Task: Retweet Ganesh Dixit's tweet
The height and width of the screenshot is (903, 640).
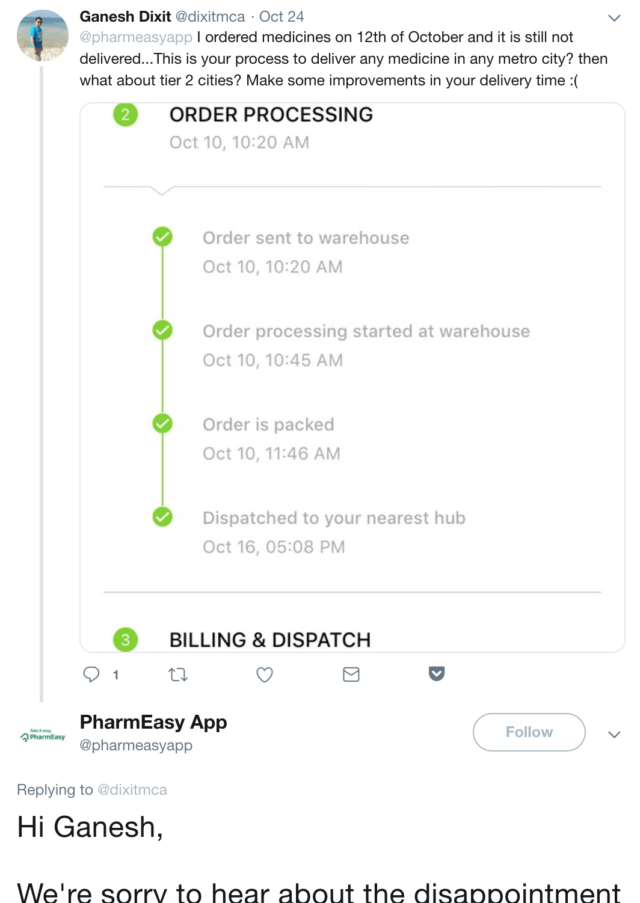Action: point(178,675)
